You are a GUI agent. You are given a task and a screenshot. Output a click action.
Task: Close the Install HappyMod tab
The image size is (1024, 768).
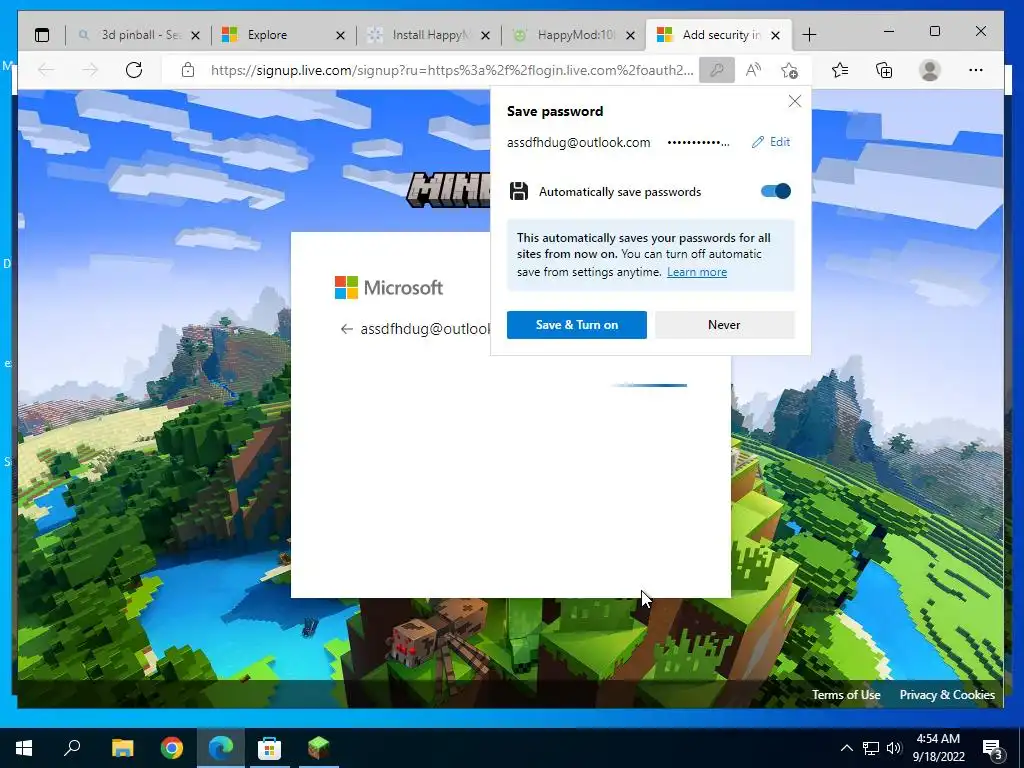point(485,36)
